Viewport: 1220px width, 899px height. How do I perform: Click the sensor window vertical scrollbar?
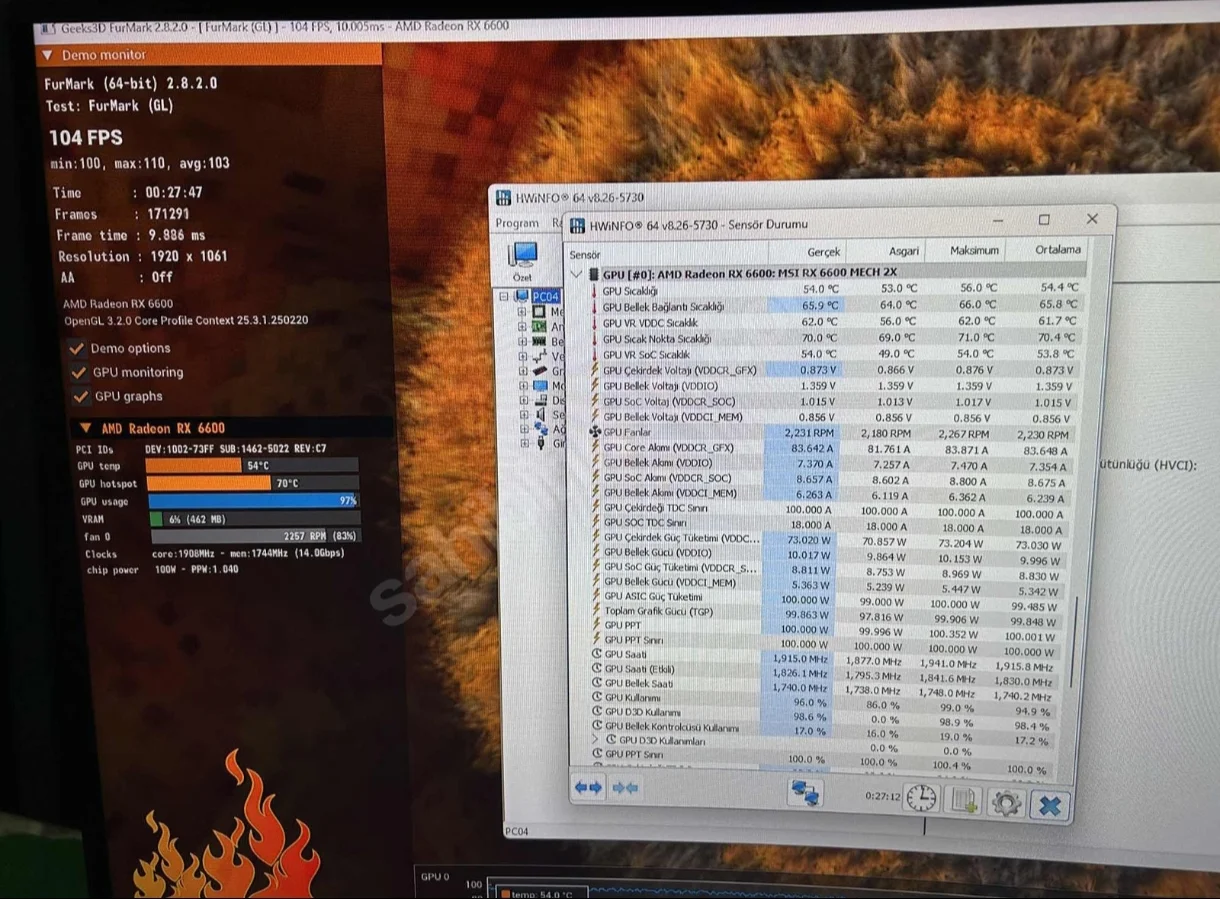coord(1076,640)
